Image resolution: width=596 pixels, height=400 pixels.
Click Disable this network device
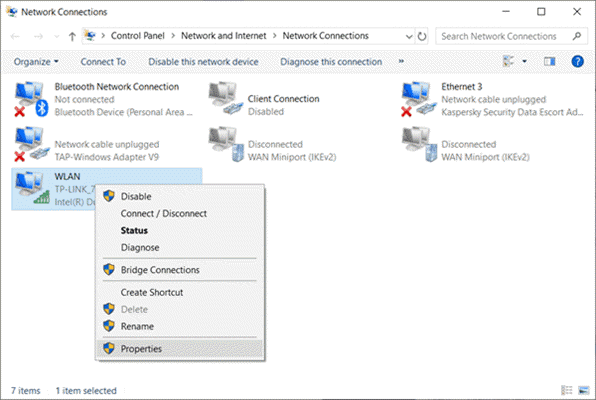(x=203, y=62)
